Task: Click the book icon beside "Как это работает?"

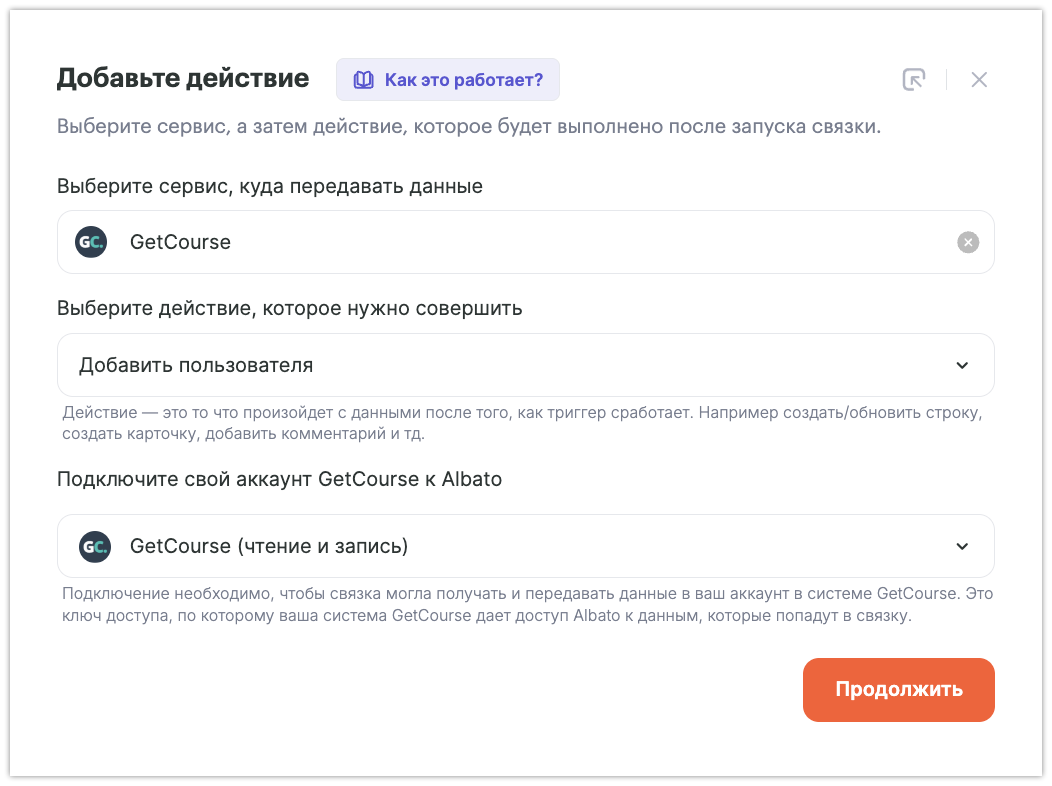Action: point(364,80)
